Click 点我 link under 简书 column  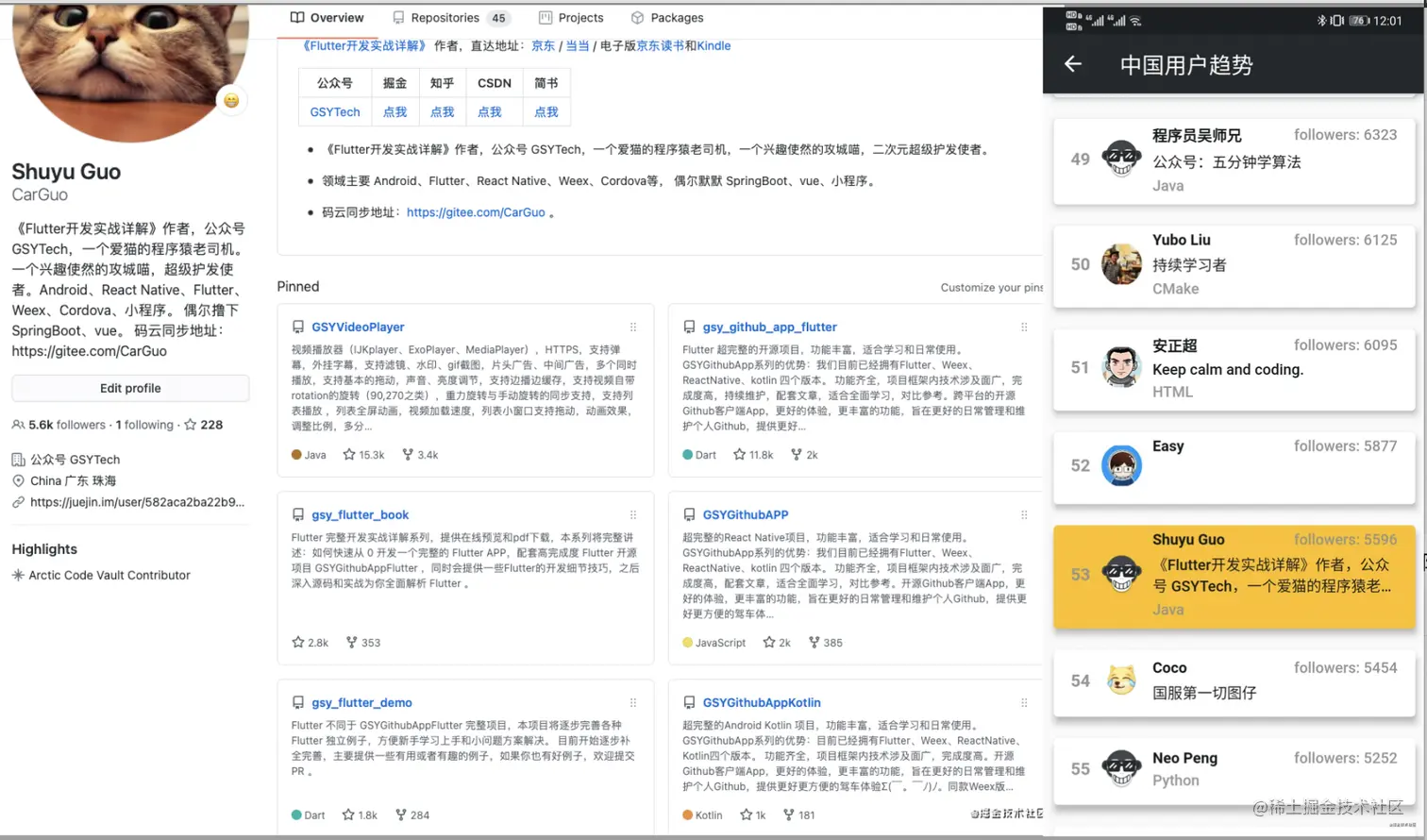pyautogui.click(x=546, y=111)
